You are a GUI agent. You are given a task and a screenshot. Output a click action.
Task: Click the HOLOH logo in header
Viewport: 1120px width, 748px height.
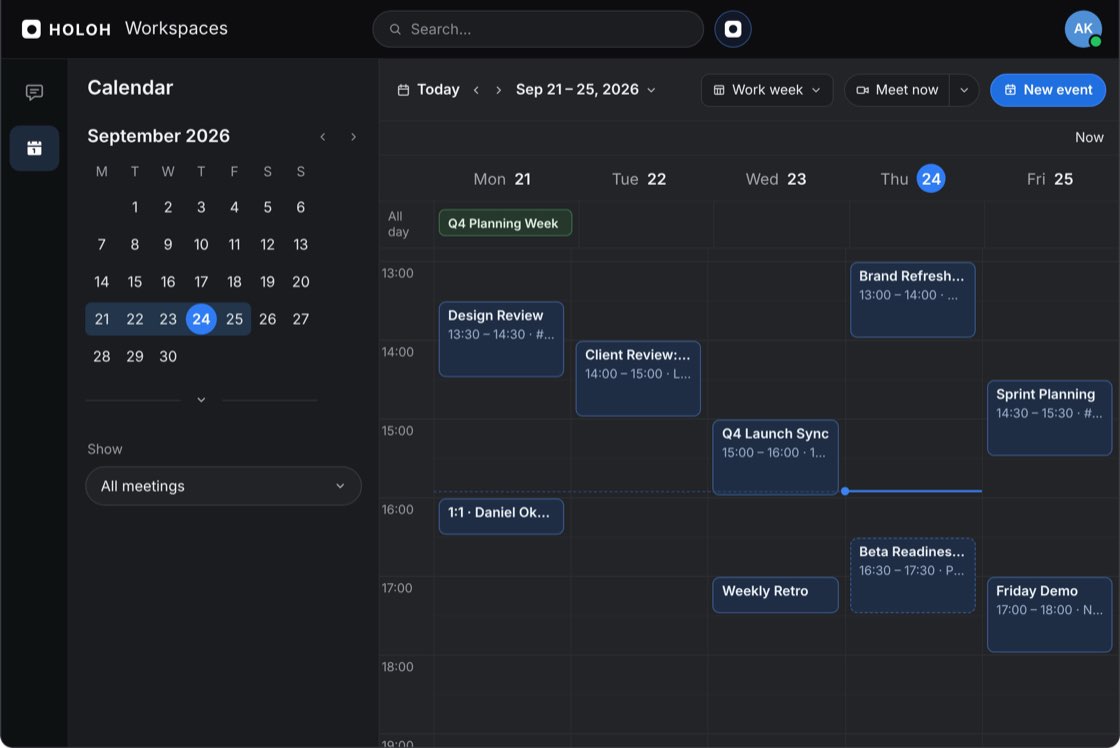66,29
